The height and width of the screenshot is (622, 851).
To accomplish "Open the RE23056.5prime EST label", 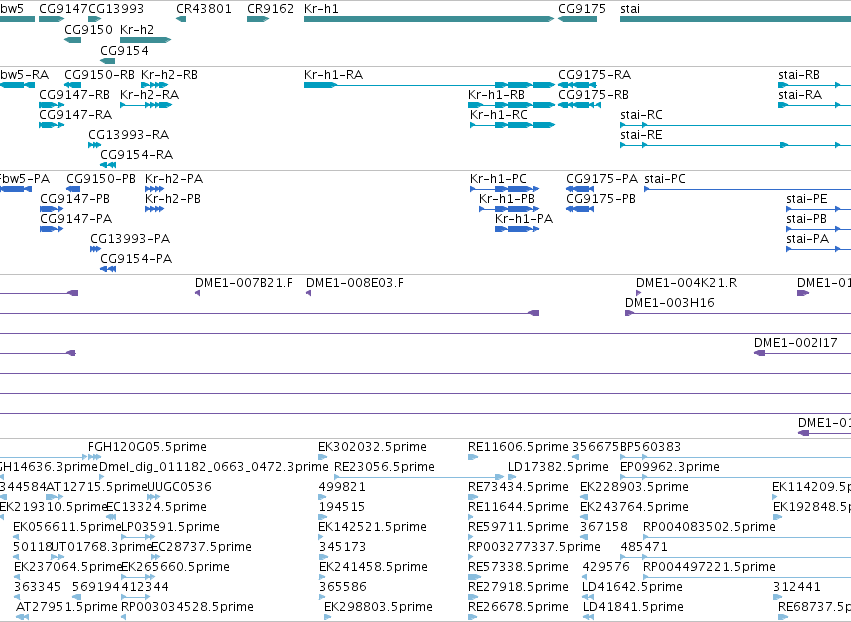I will pos(384,467).
